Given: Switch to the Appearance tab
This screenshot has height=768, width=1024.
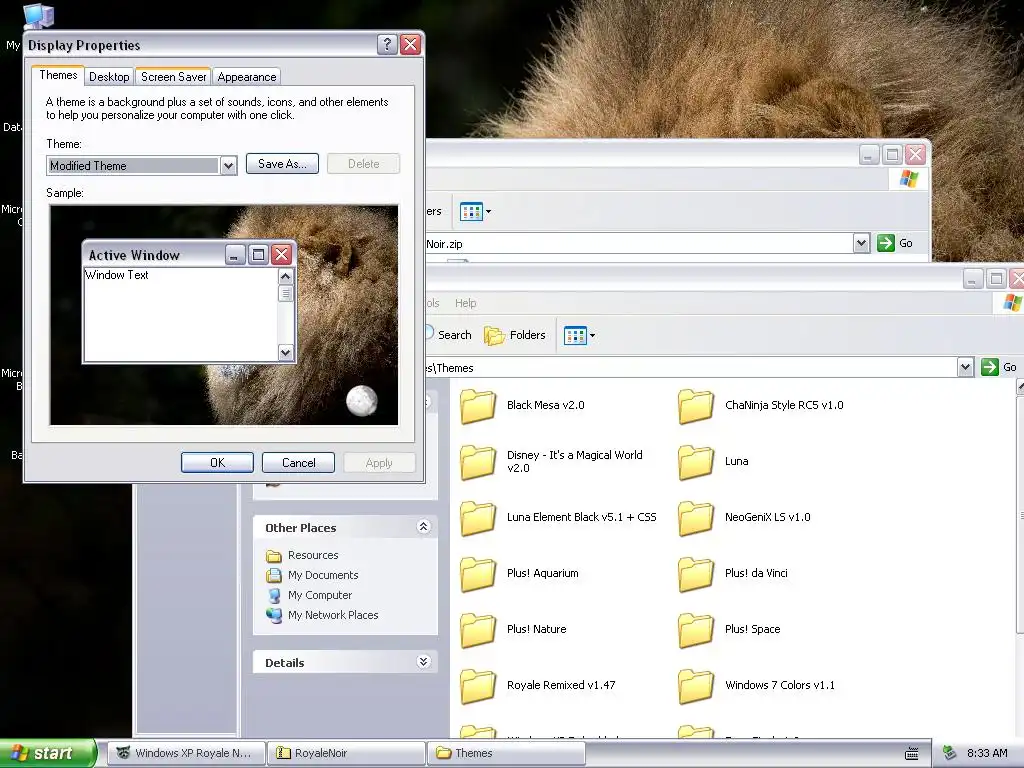Looking at the screenshot, I should pos(246,76).
